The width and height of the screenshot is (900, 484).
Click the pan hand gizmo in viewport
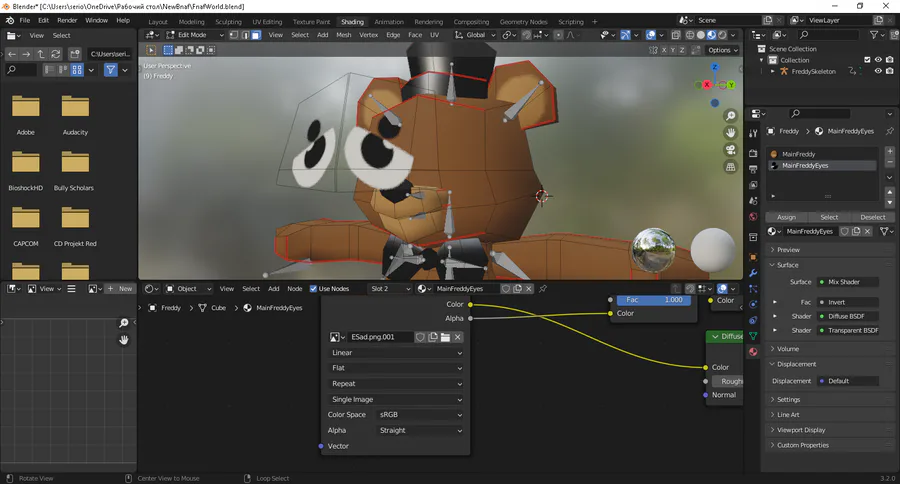tap(731, 133)
